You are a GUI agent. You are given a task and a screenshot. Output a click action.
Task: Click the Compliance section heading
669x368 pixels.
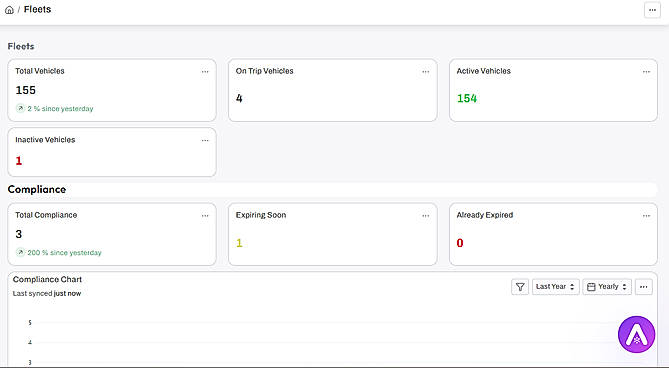[37, 189]
